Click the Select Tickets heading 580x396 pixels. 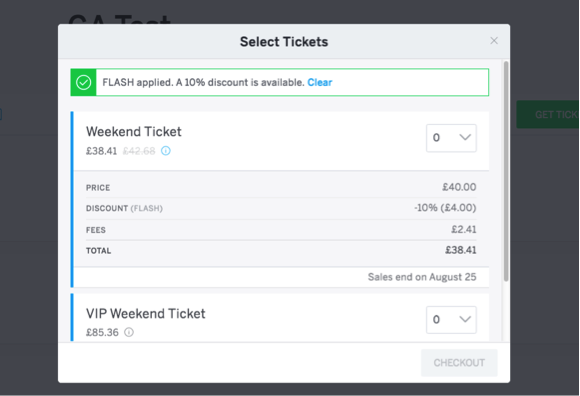(x=284, y=42)
